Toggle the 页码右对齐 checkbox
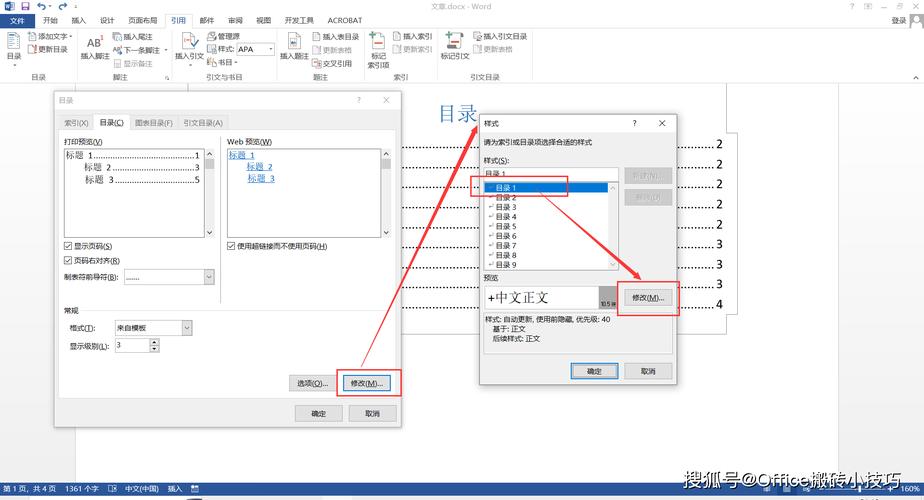The image size is (924, 500). [x=68, y=260]
